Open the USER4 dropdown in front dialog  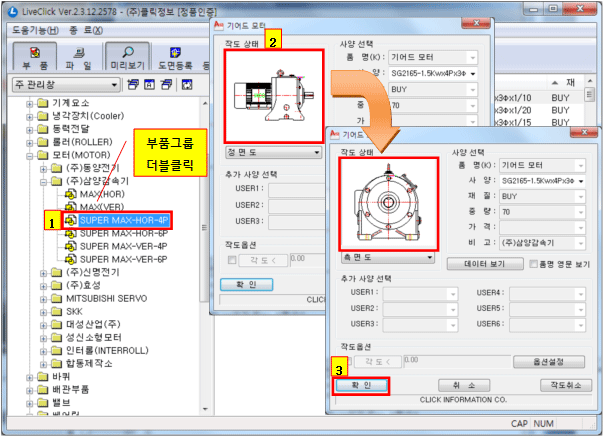(x=548, y=294)
